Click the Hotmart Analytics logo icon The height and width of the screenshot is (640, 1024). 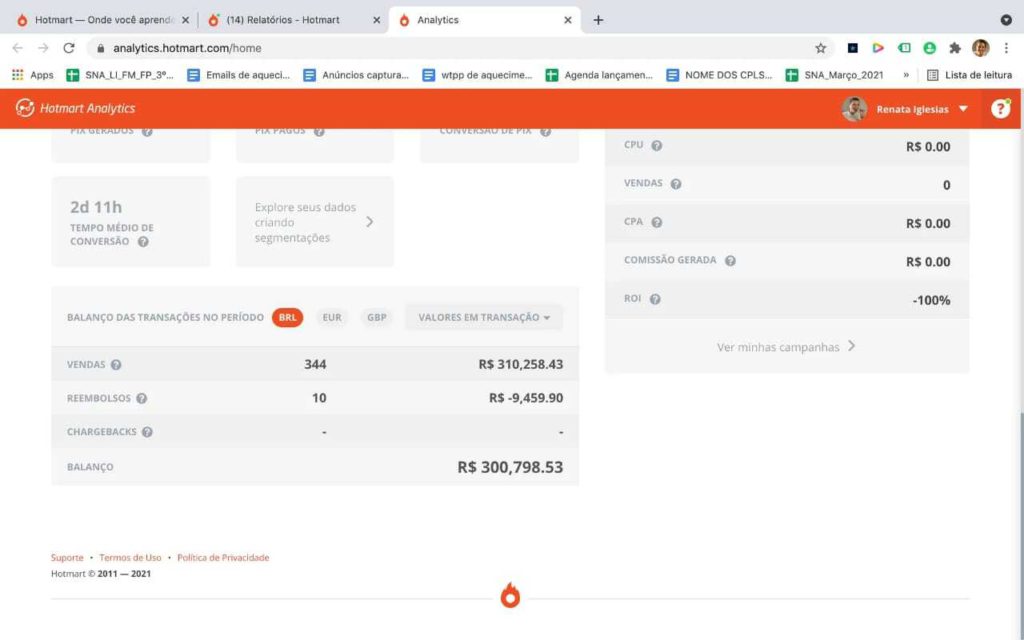point(25,108)
